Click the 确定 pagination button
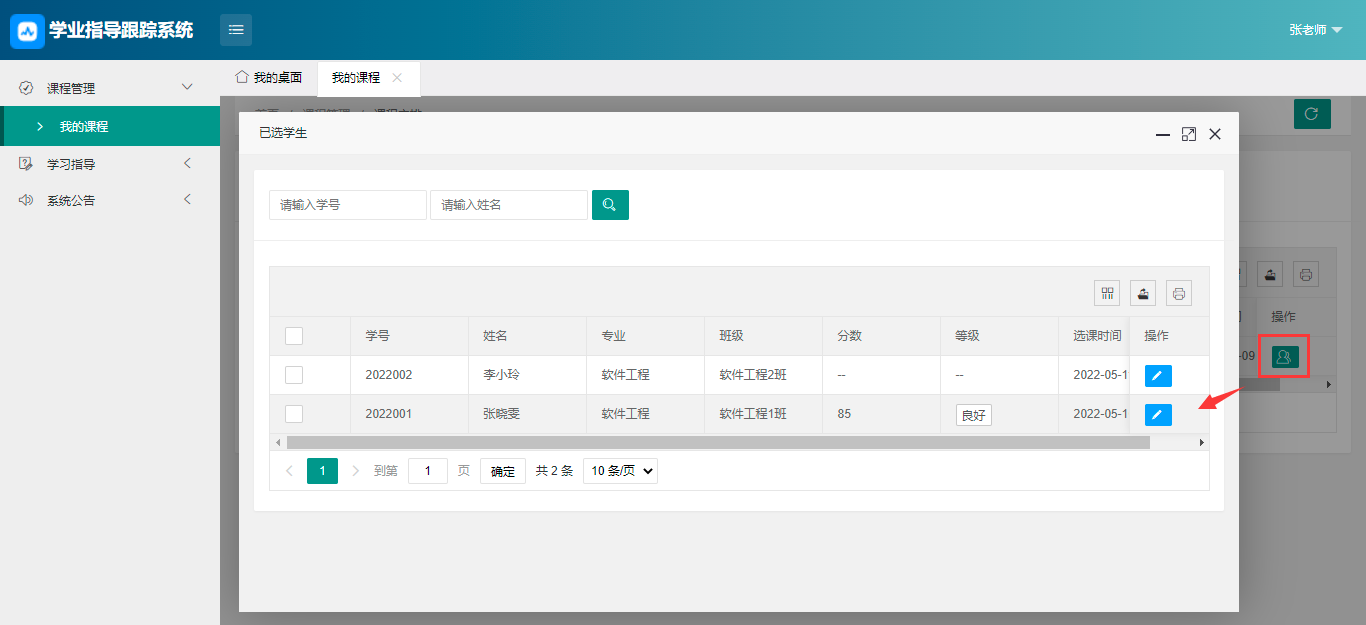Screen dimensions: 1366x625 point(503,471)
